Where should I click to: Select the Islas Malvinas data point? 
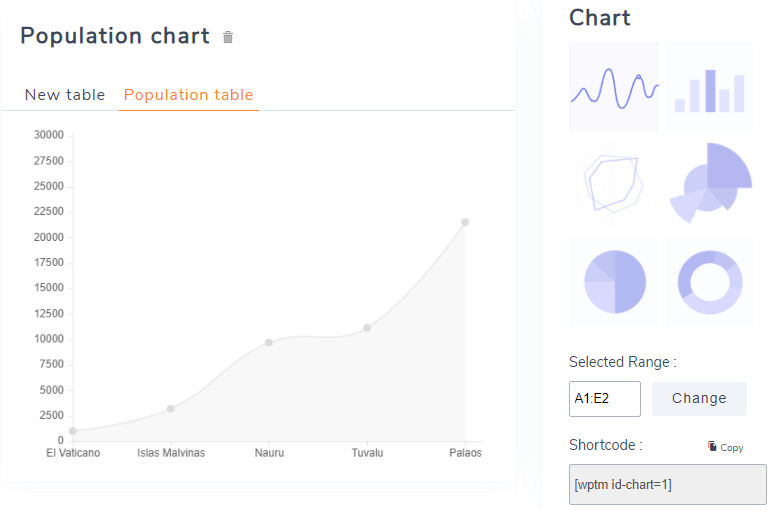pyautogui.click(x=171, y=408)
